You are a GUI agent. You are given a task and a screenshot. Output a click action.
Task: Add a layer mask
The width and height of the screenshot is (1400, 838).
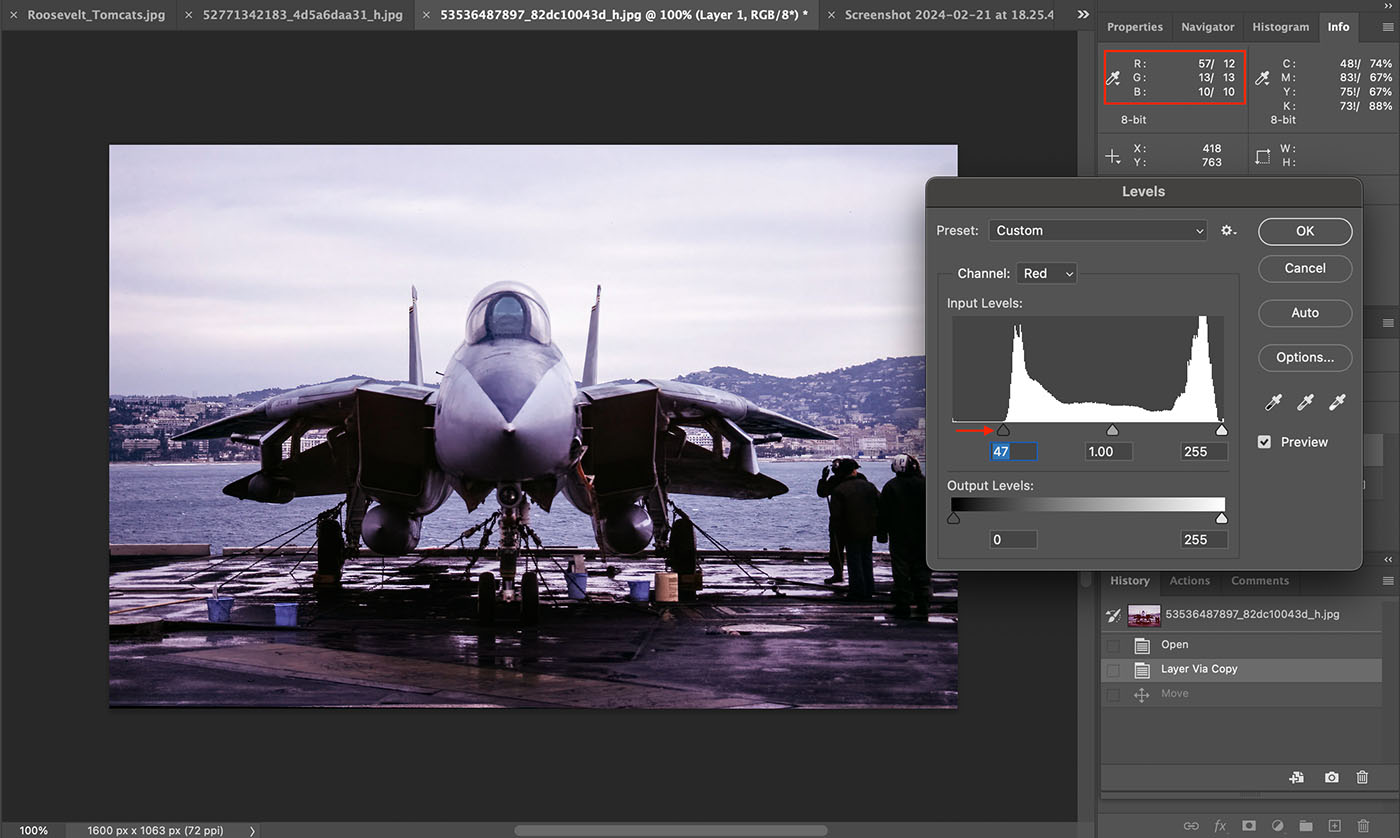(1249, 826)
